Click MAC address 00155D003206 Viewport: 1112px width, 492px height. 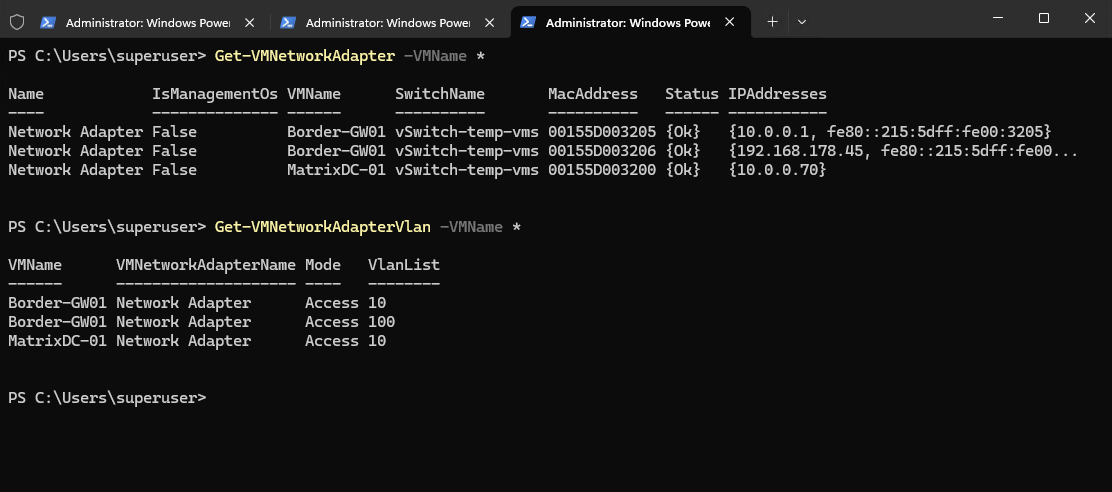click(601, 151)
